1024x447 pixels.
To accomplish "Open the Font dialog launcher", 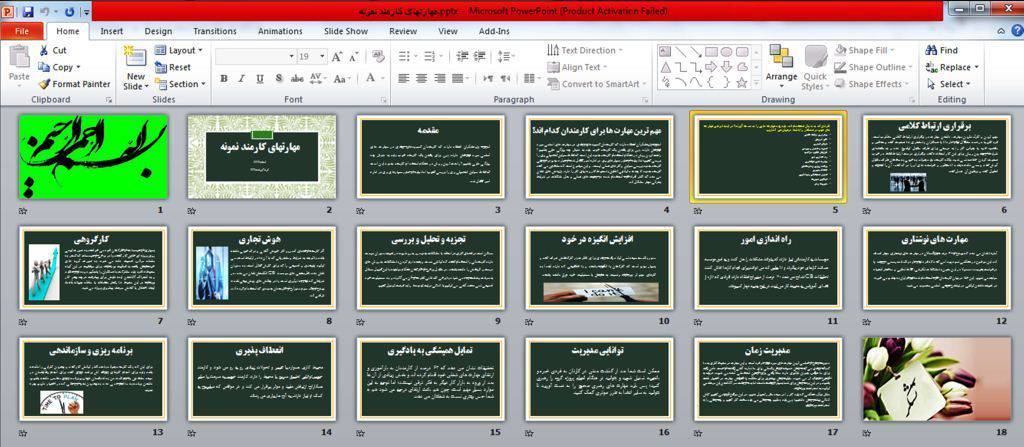I will (384, 100).
